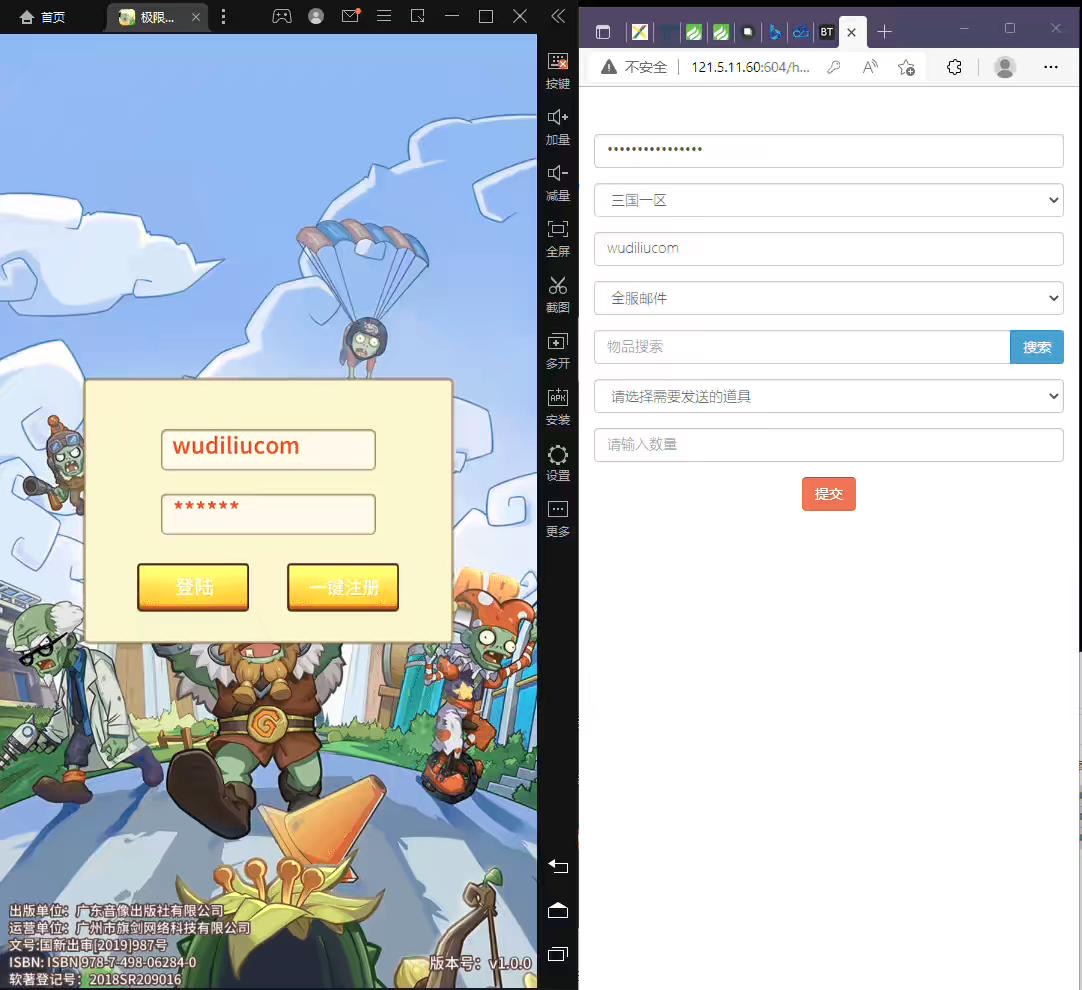Open the 请选择需要发送的道具 item dropdown
1082x990 pixels.
[x=828, y=396]
